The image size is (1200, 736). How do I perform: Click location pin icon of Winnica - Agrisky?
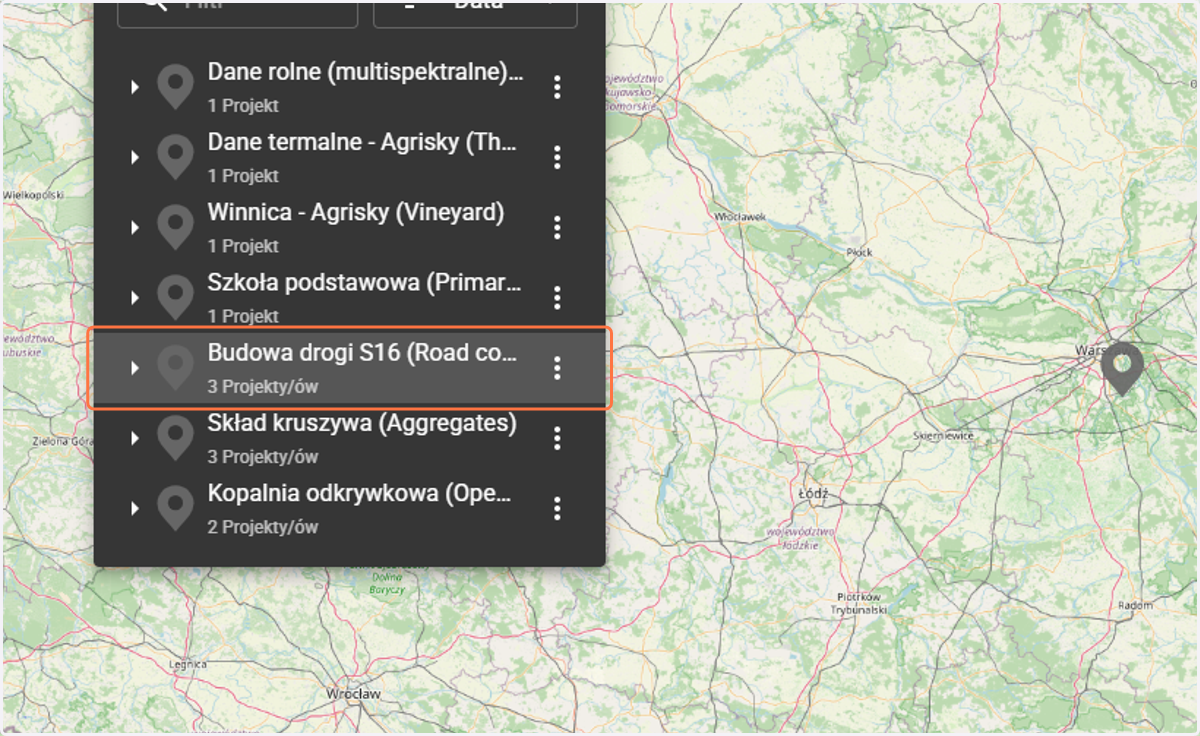click(x=176, y=227)
